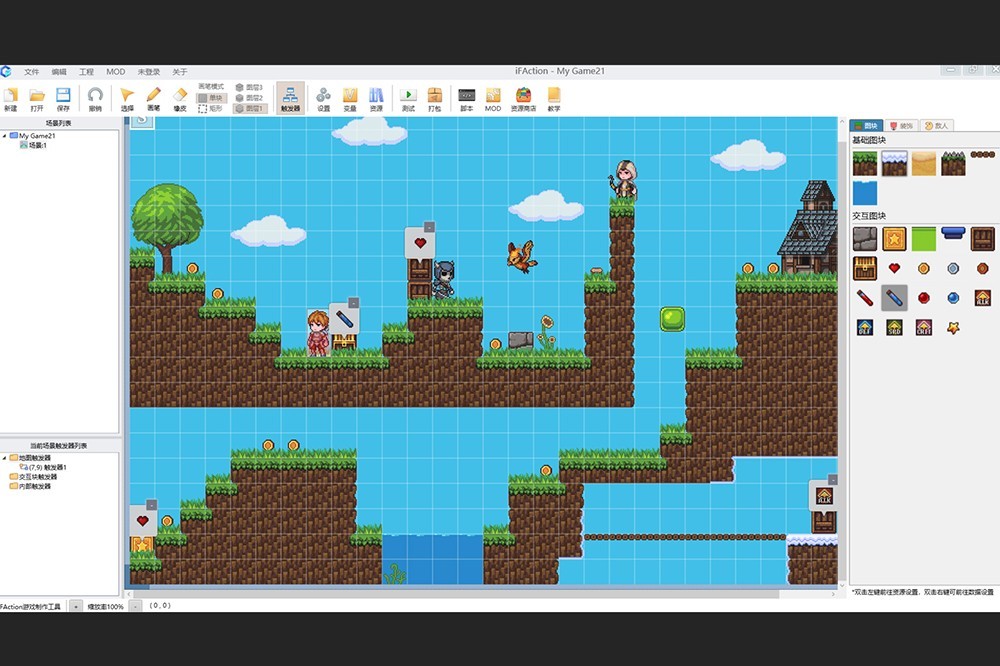Collapse the 地图触发器 folder
1000x666 pixels.
5,458
